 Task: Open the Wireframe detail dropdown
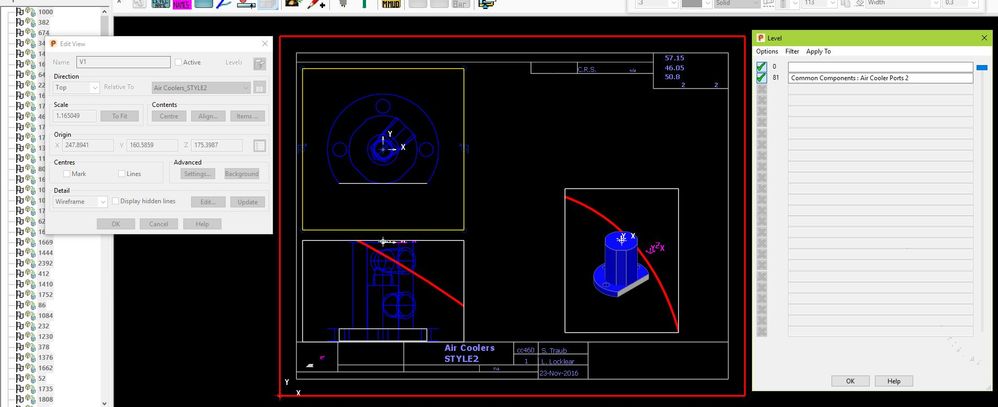(80, 201)
